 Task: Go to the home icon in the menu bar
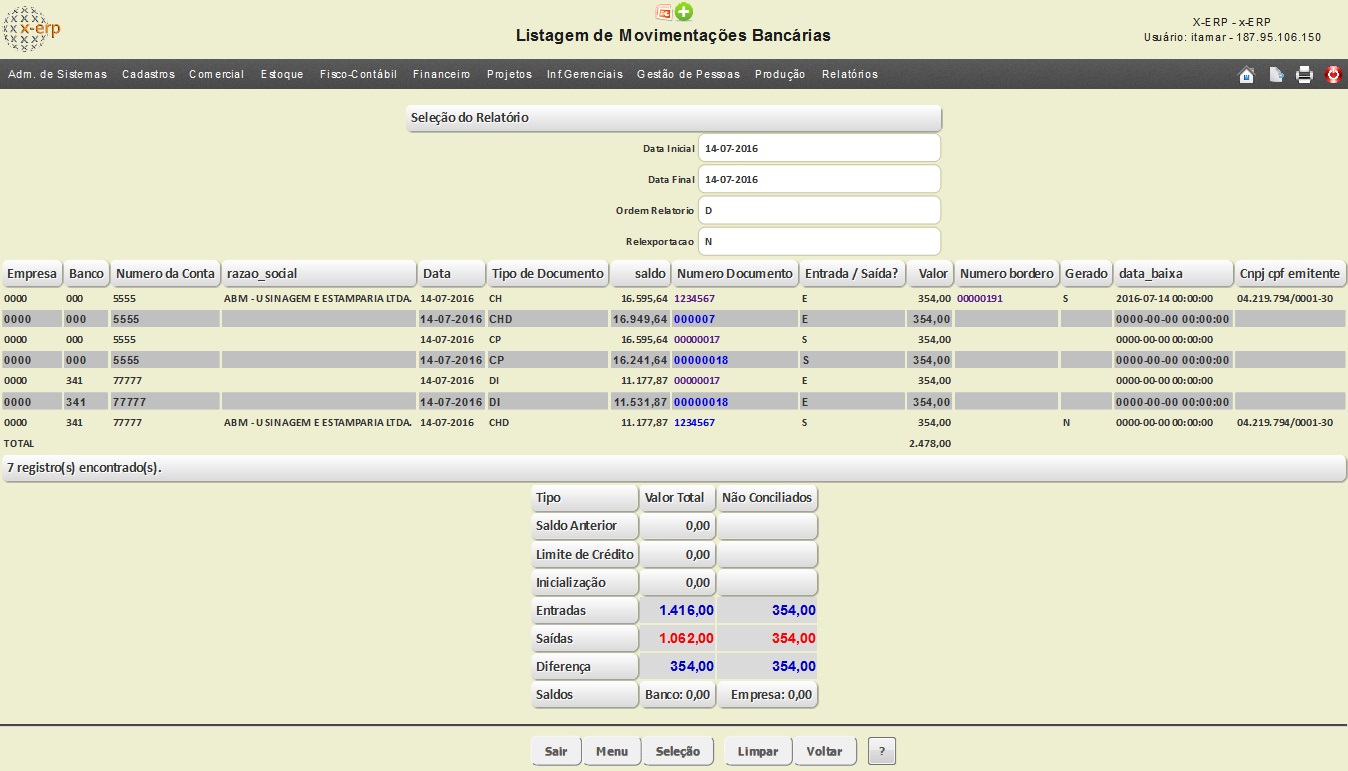1246,74
